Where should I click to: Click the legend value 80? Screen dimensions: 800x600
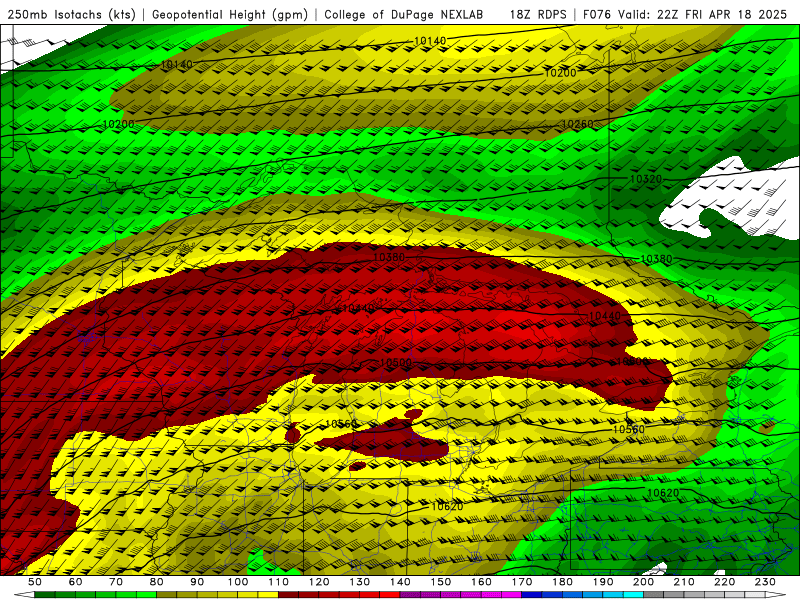pyautogui.click(x=157, y=582)
